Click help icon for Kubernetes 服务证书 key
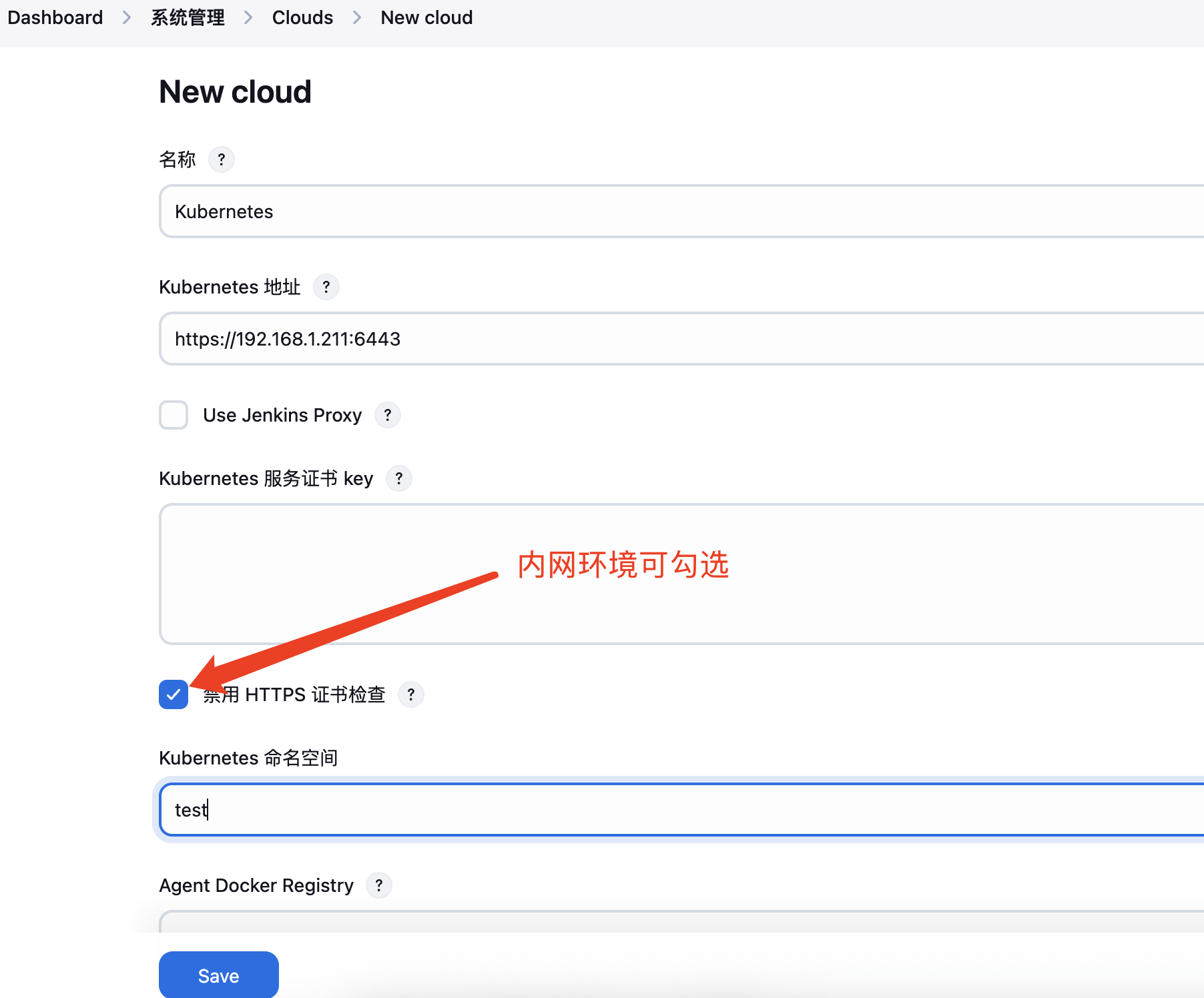The image size is (1204, 998). (399, 478)
